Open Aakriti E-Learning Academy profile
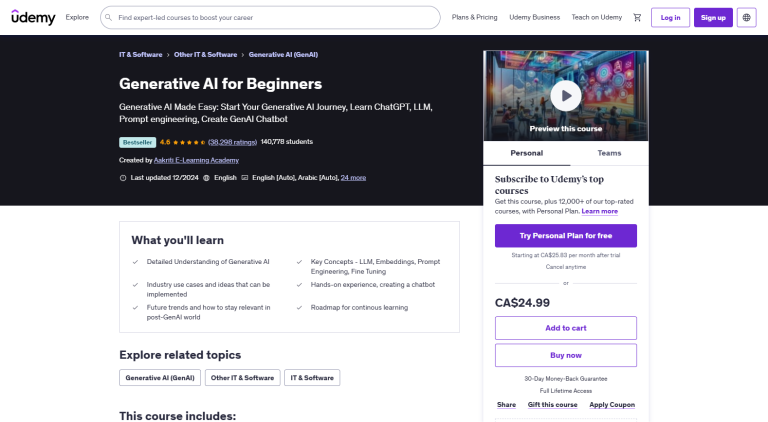Screen dimensions: 768x422 (196, 160)
